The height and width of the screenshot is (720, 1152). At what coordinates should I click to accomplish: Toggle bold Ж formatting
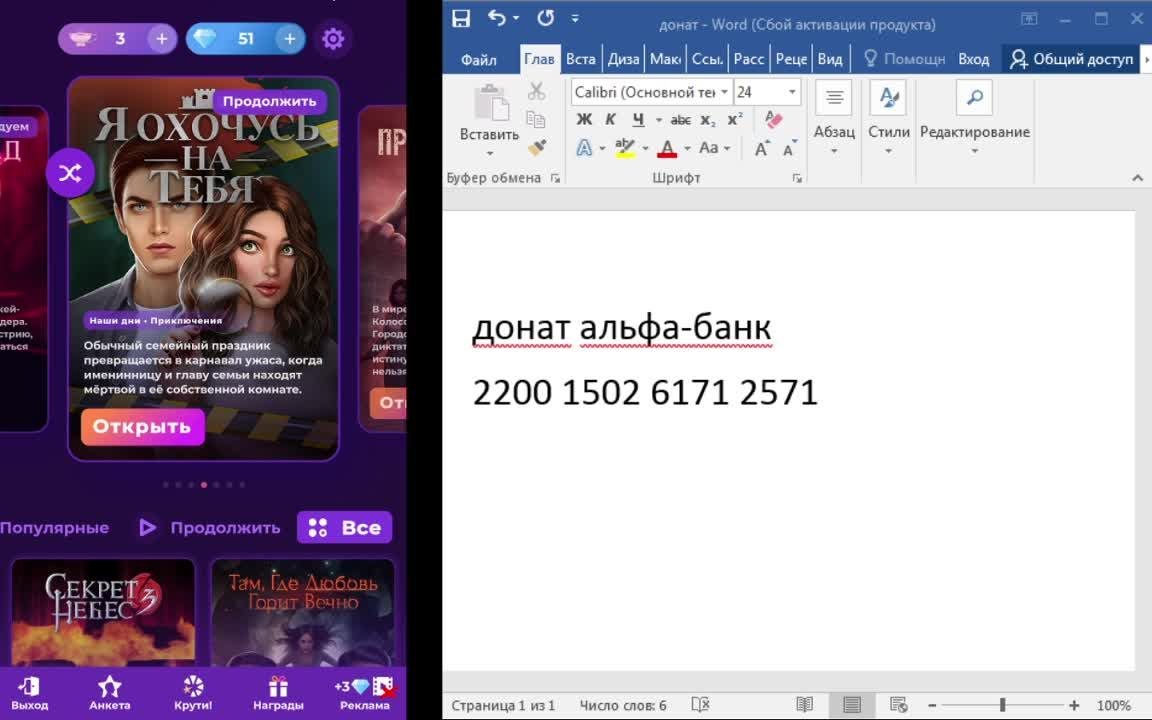584,120
